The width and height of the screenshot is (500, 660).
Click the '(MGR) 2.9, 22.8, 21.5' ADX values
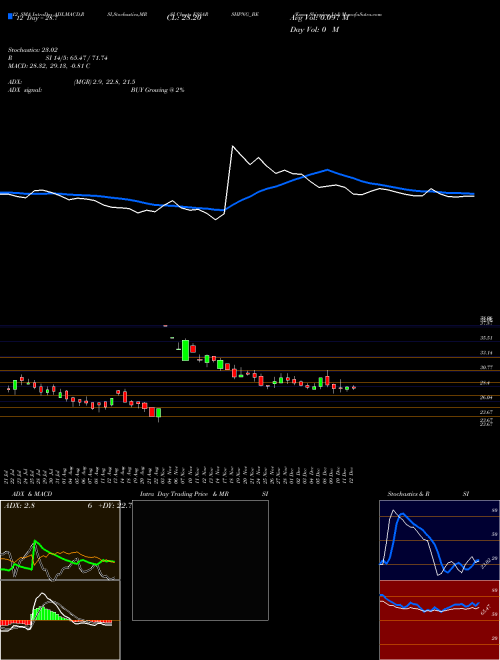104,82
